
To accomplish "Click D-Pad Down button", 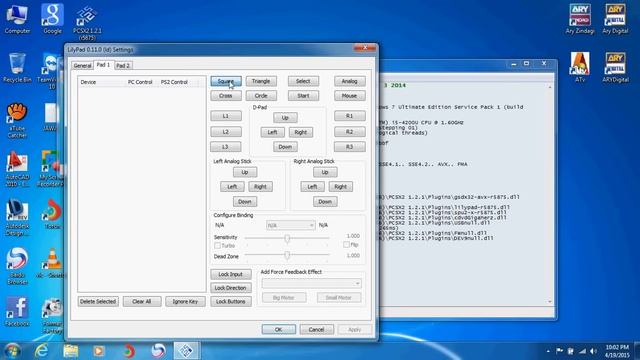I will click(285, 147).
